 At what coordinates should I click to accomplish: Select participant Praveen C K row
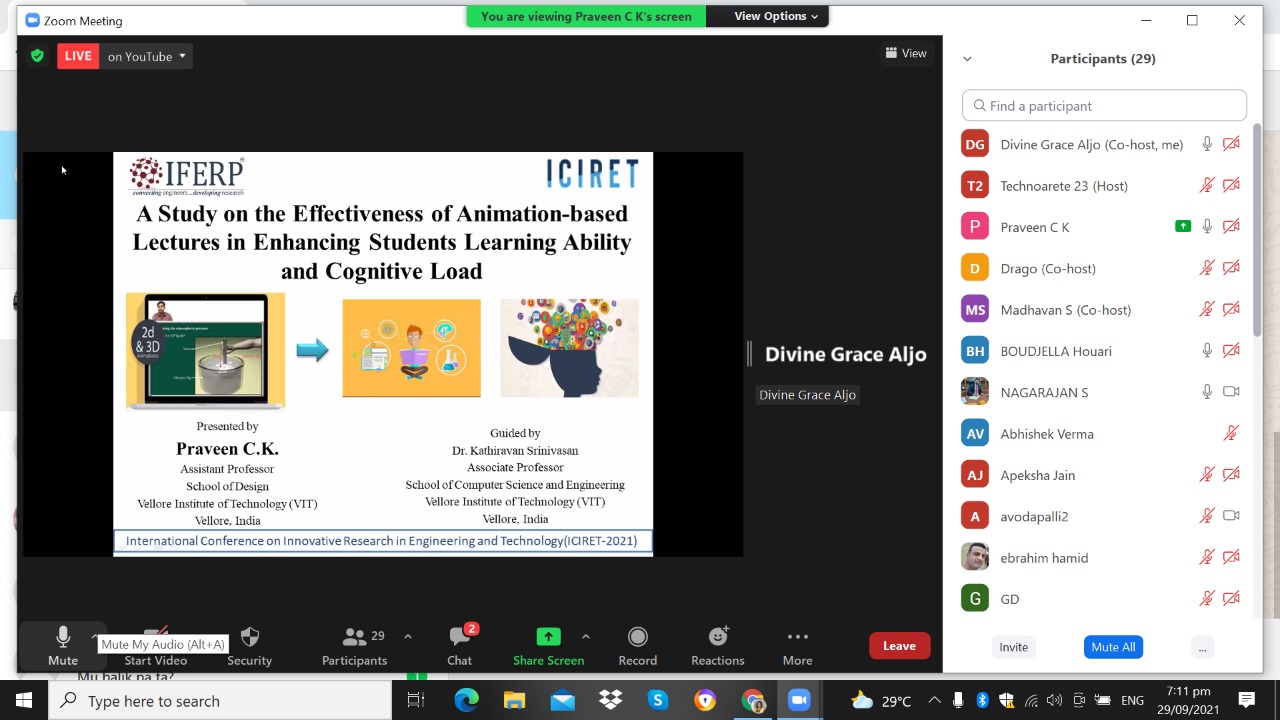coord(1104,227)
